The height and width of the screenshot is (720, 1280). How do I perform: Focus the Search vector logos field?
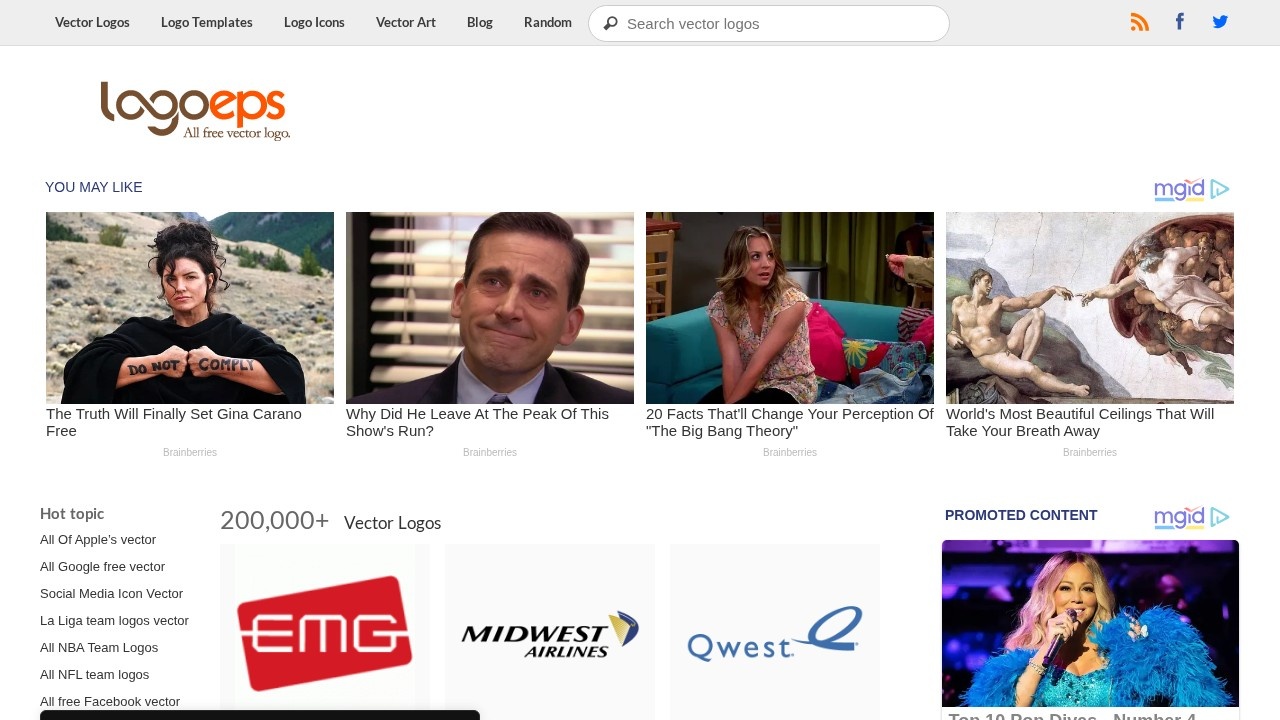(780, 23)
